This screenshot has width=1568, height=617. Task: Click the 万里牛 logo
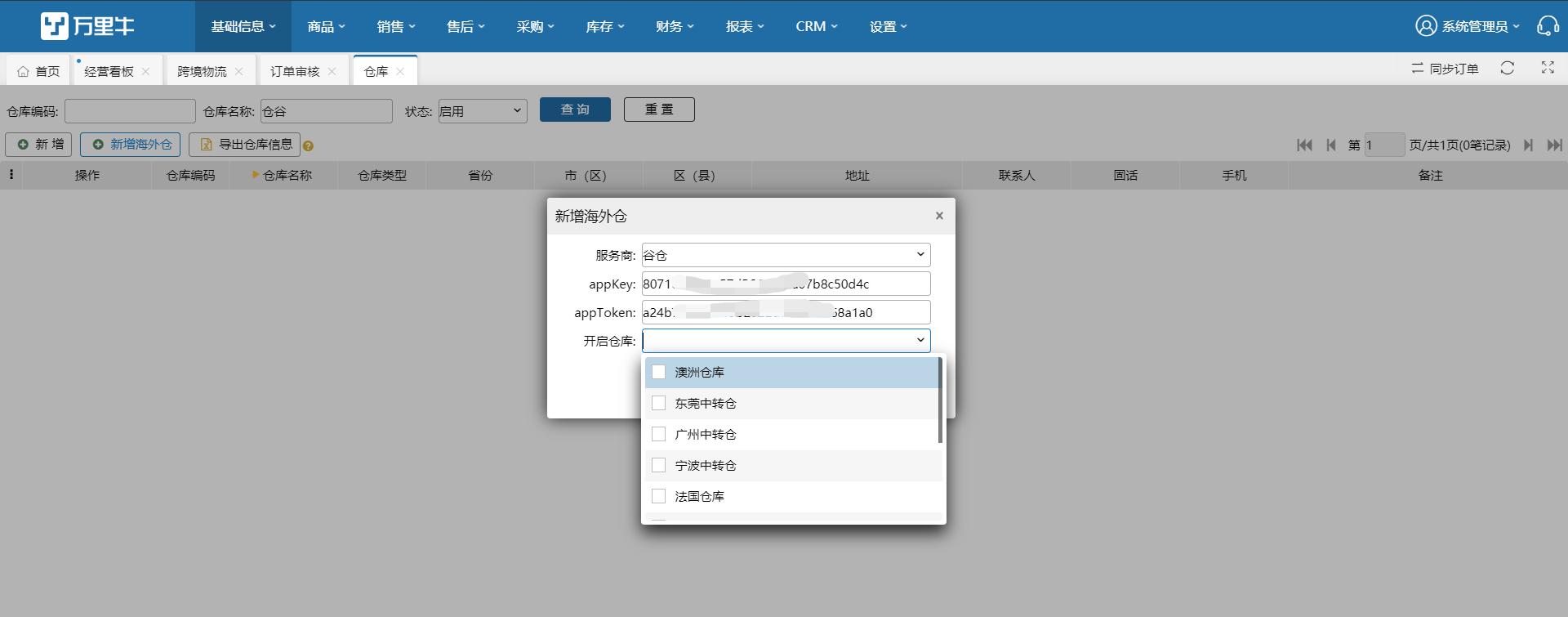point(87,26)
